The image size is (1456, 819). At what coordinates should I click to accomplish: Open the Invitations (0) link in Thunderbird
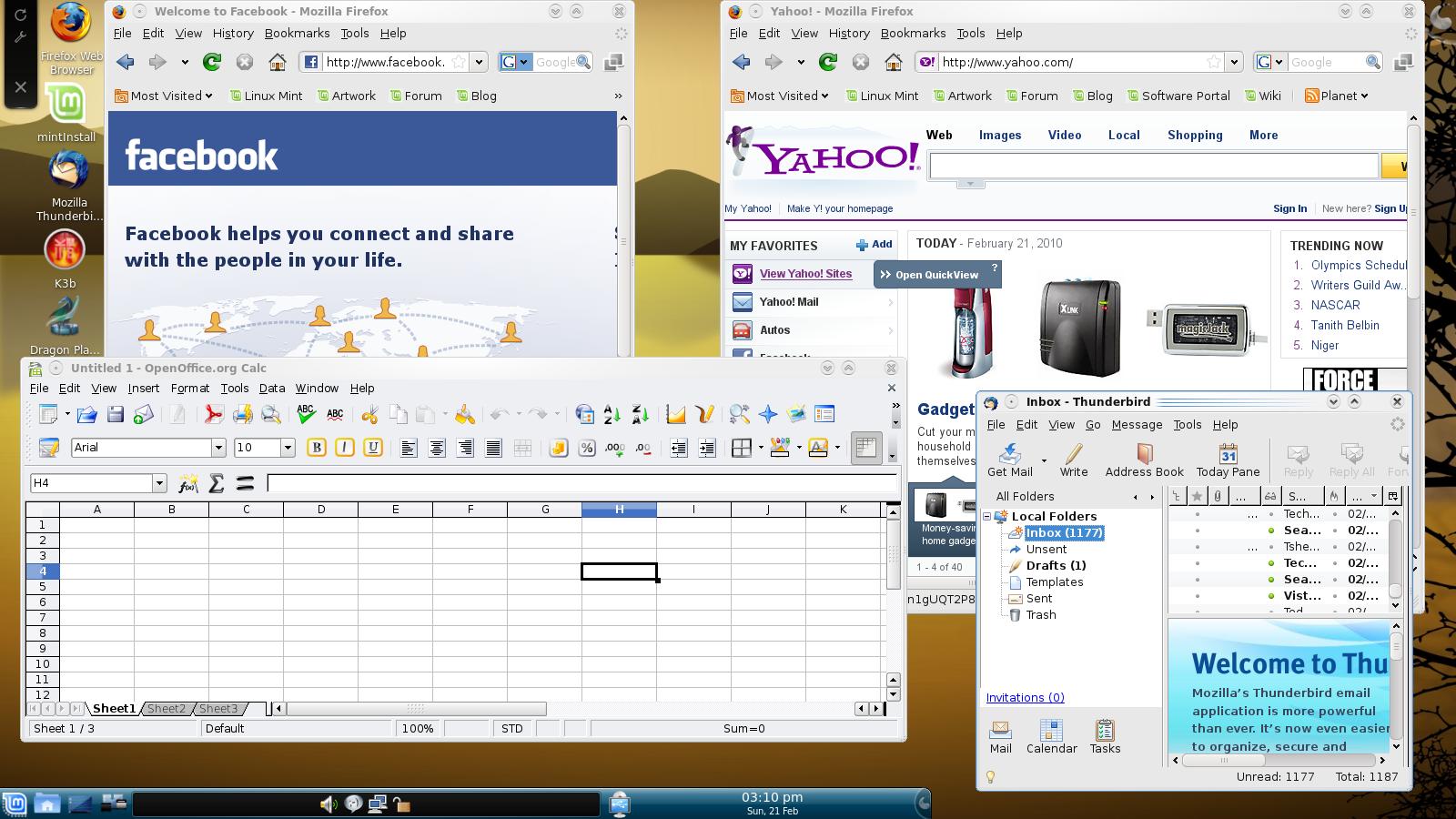click(1025, 697)
